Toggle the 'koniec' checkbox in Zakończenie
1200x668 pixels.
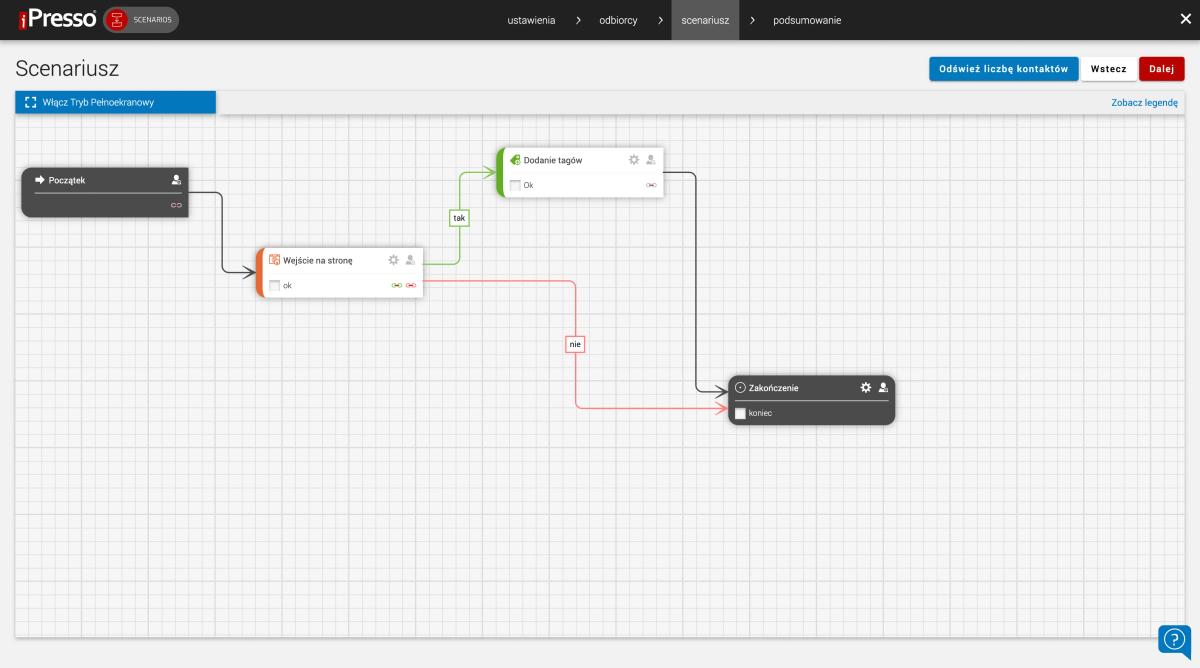point(741,413)
